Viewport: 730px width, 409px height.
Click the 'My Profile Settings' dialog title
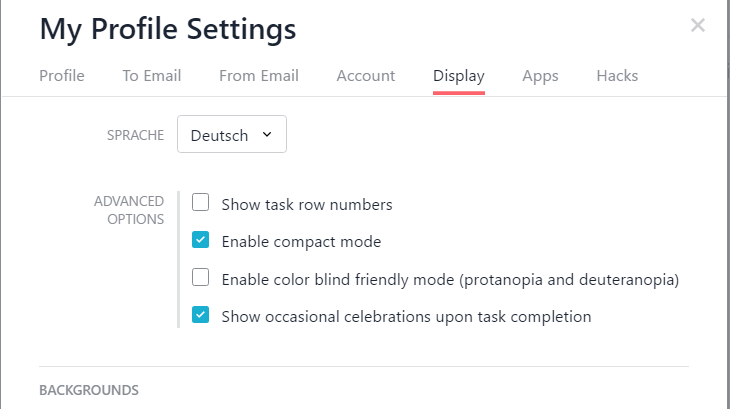click(x=168, y=29)
